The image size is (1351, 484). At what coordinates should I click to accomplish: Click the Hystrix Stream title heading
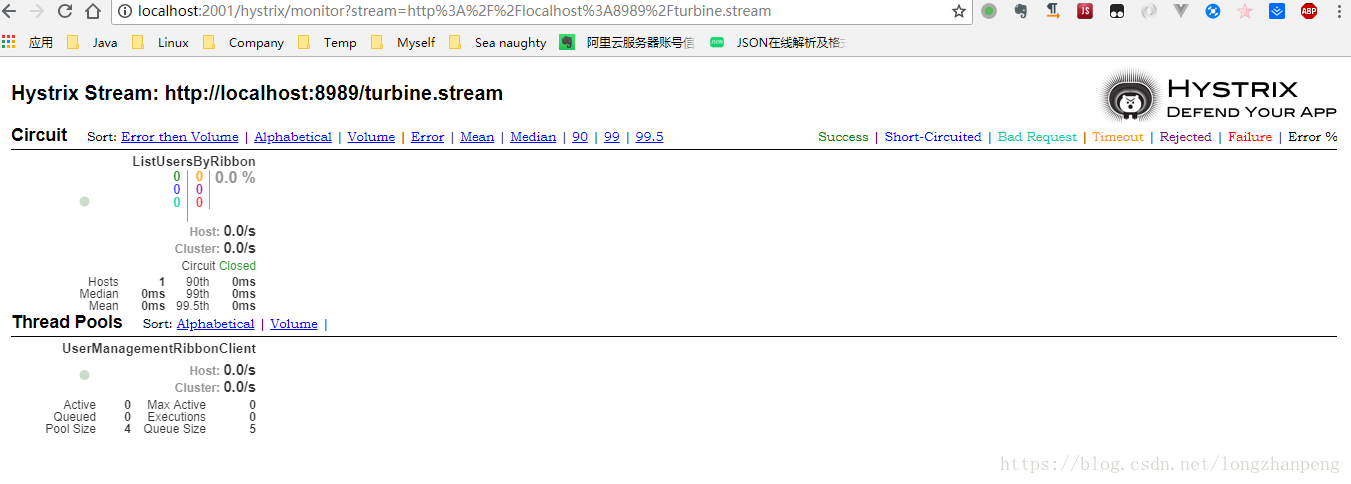pyautogui.click(x=257, y=93)
